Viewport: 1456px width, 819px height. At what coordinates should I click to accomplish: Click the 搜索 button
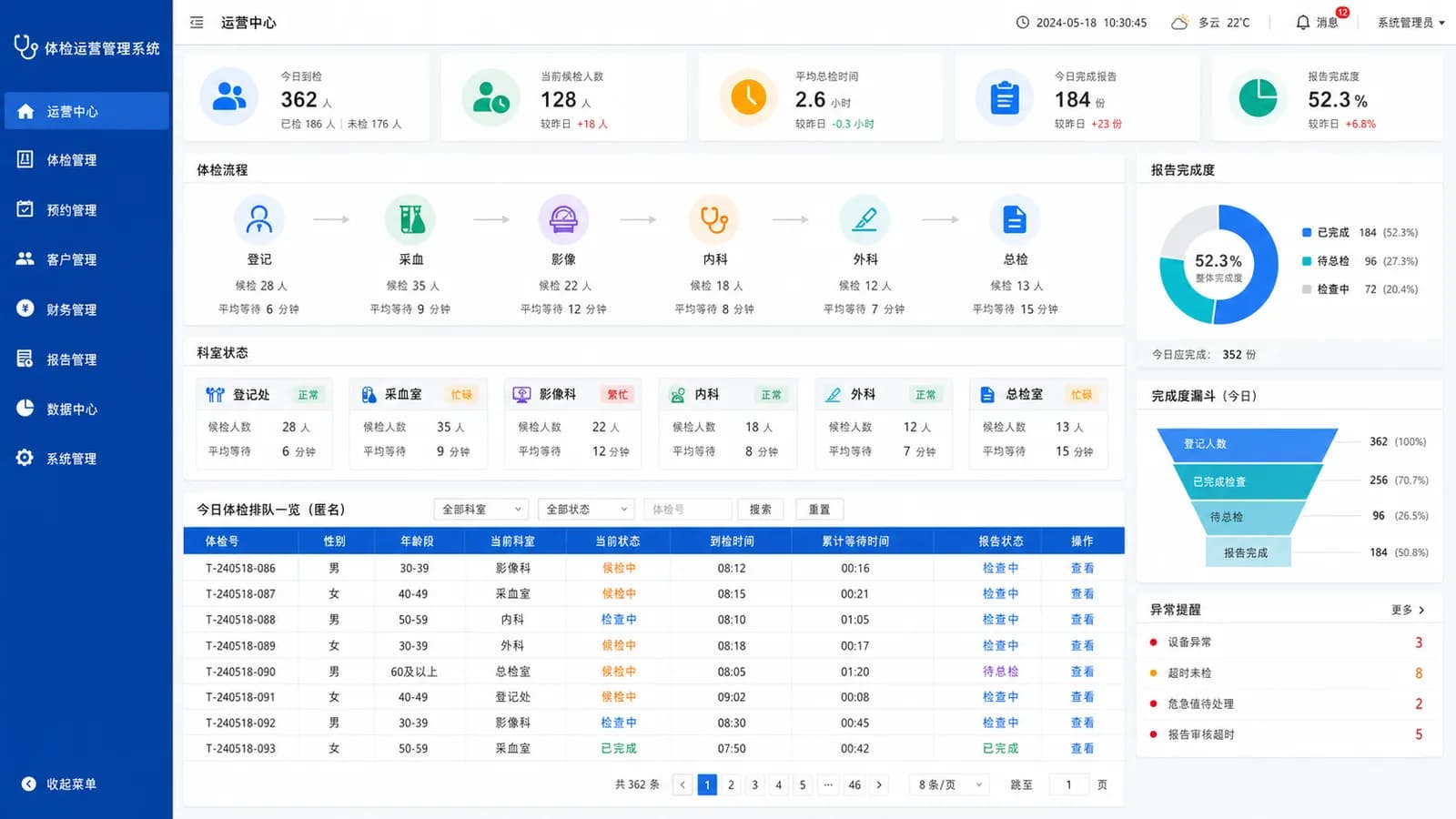(x=761, y=509)
